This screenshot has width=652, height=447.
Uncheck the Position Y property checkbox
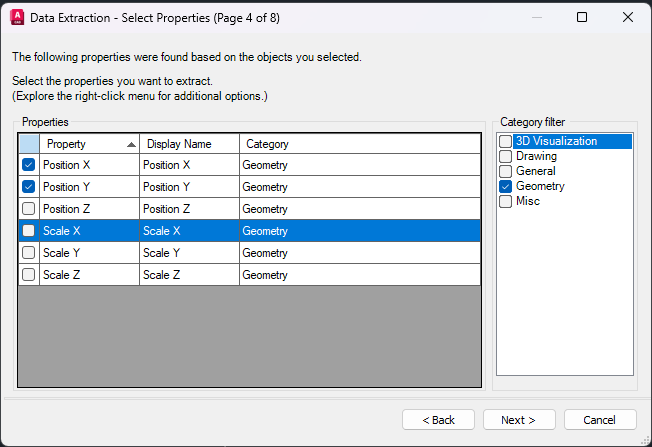tap(28, 187)
